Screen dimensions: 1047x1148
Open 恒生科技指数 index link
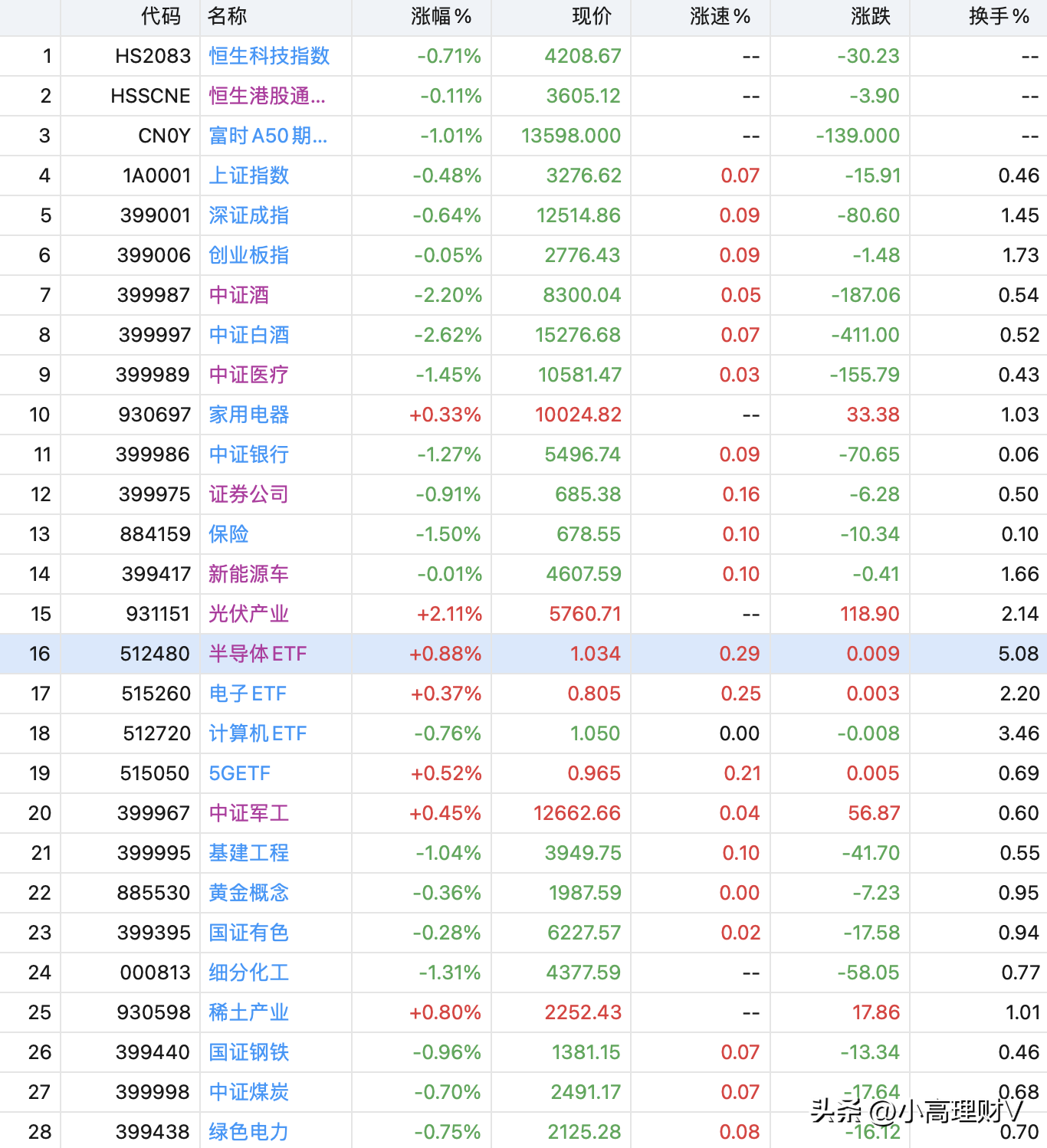(269, 56)
